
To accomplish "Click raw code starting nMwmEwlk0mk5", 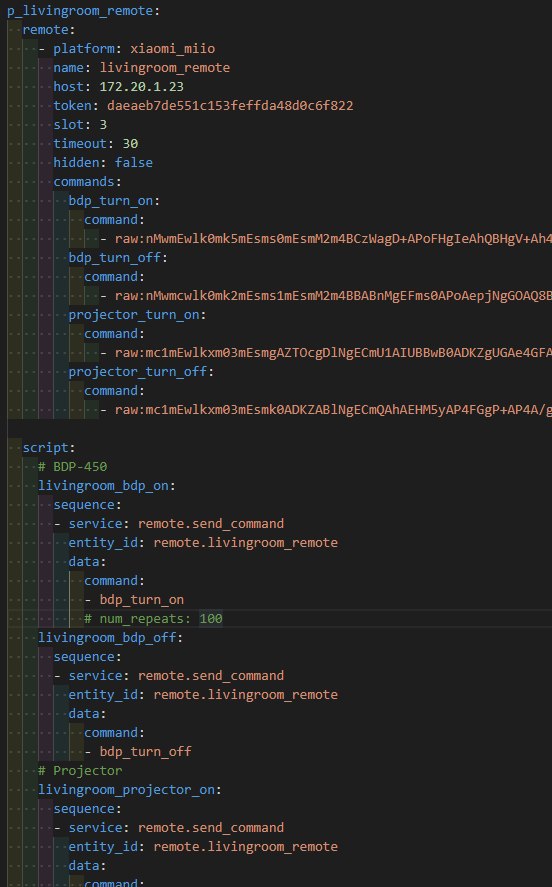I will (333, 239).
